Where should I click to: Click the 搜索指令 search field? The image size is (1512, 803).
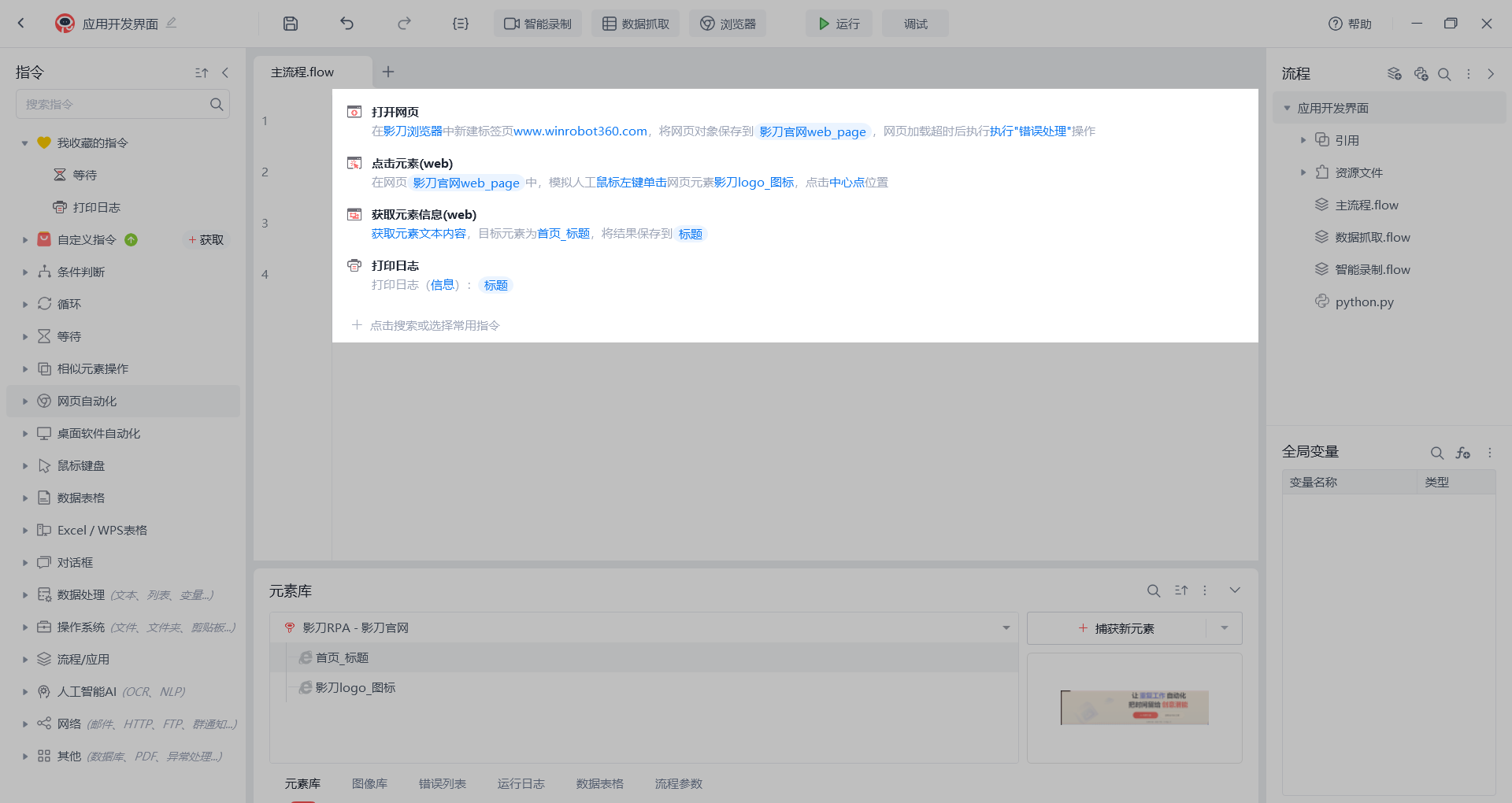114,104
